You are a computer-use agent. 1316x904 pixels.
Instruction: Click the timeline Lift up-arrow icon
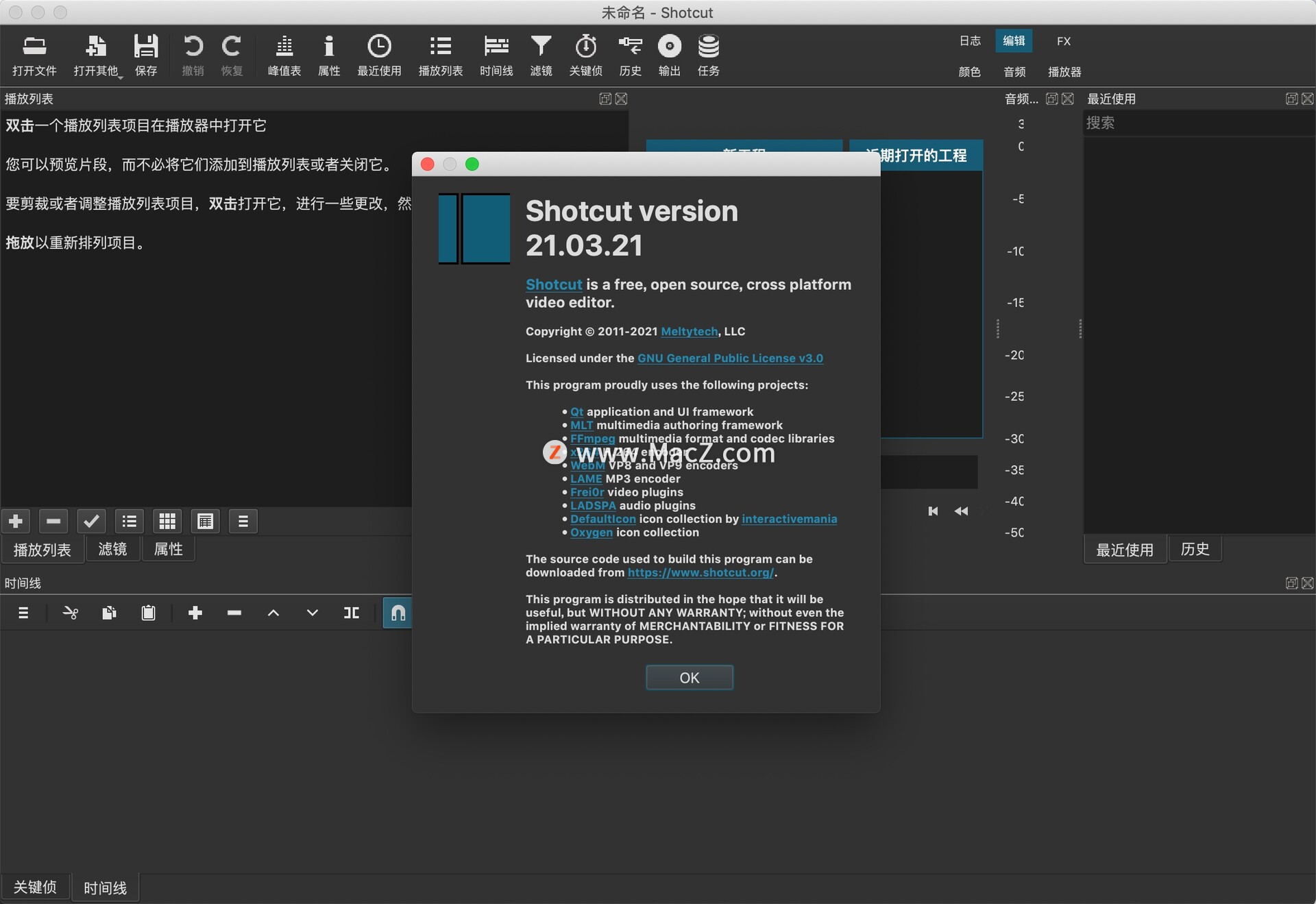(x=273, y=613)
